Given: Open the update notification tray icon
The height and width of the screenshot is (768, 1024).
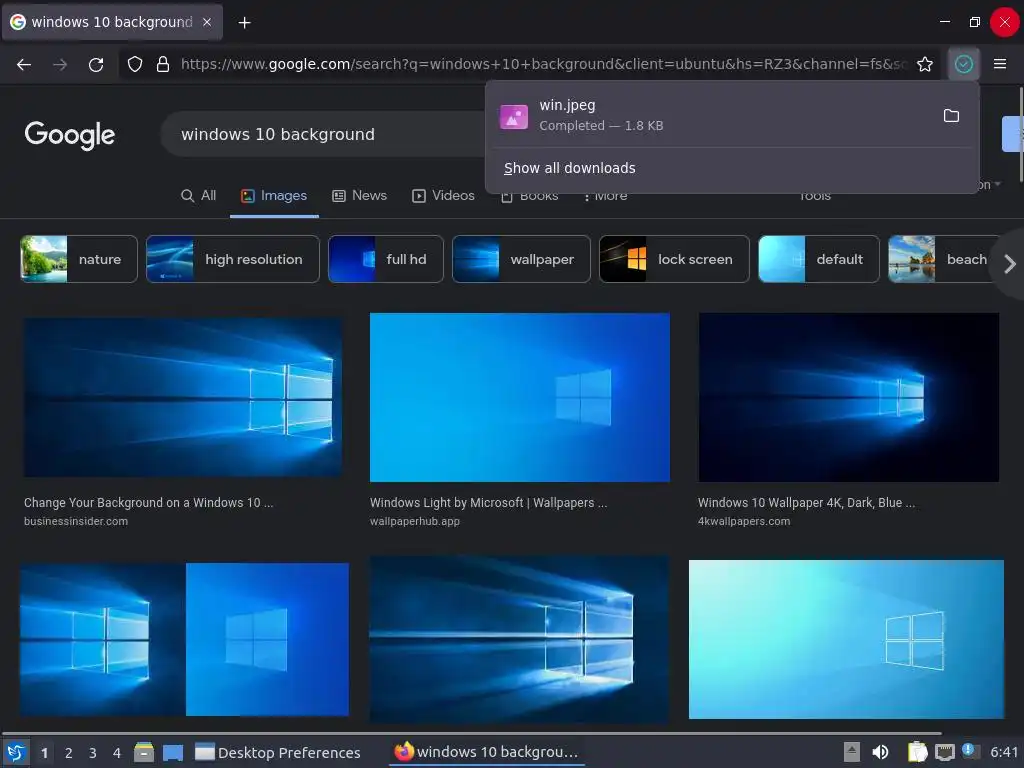Looking at the screenshot, I should pos(969,750).
